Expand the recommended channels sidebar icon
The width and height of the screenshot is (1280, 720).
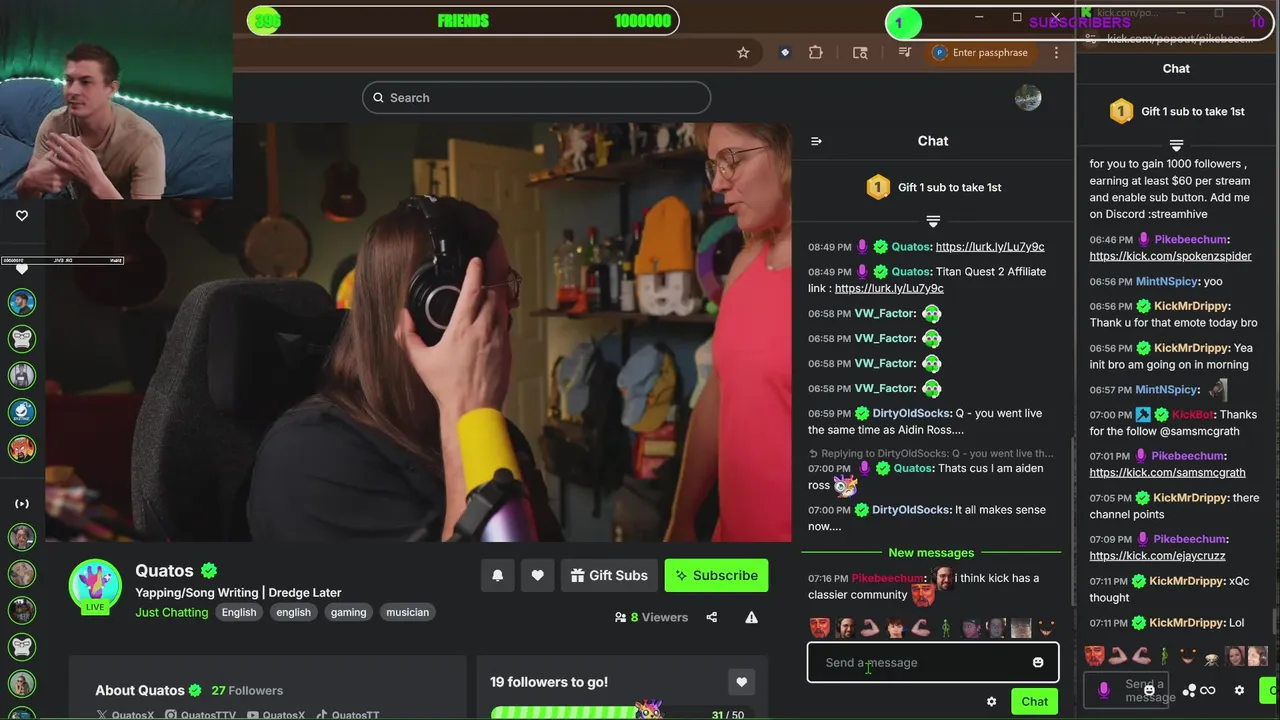coord(22,504)
